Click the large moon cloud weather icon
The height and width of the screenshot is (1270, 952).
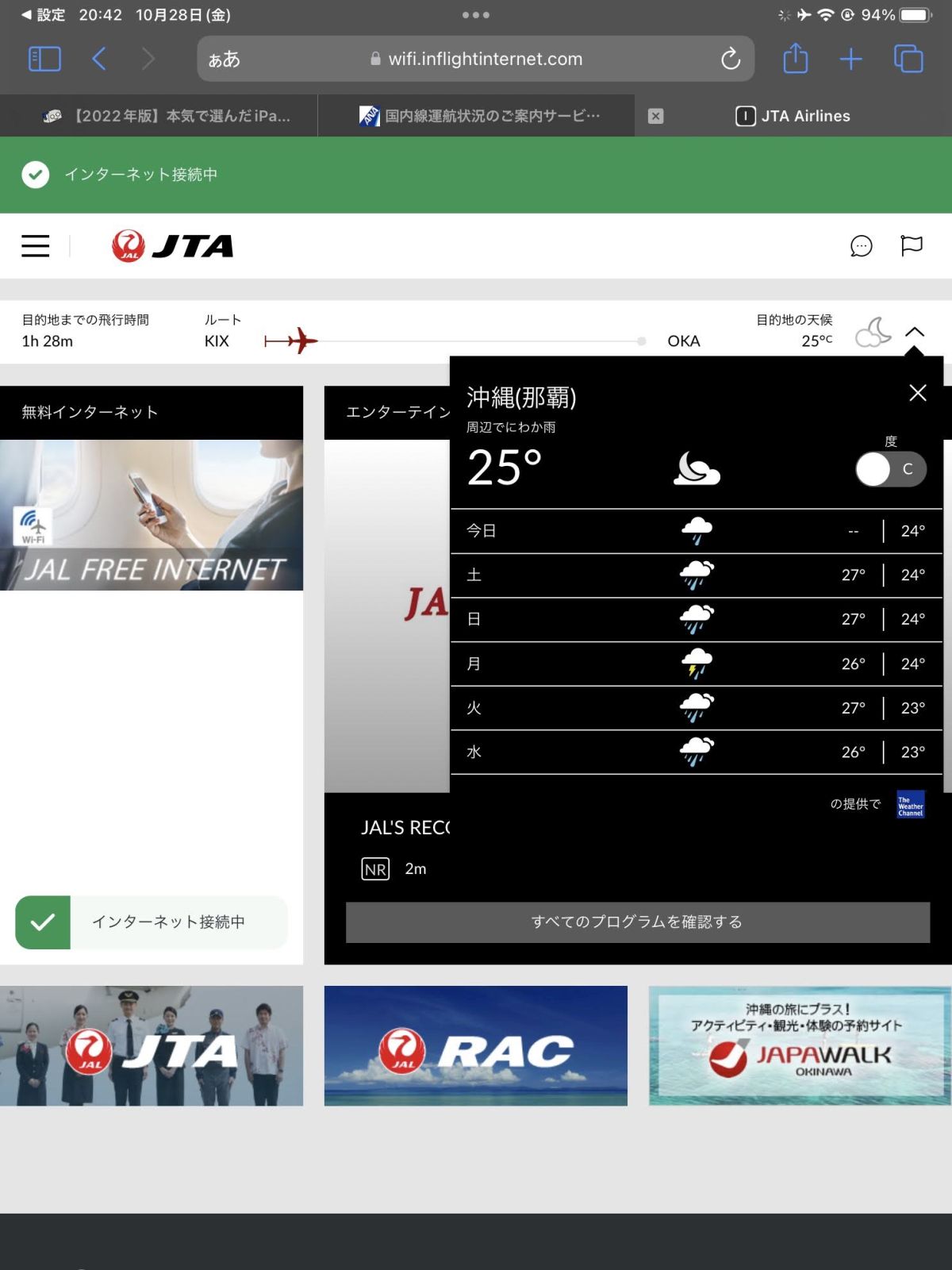pos(697,468)
